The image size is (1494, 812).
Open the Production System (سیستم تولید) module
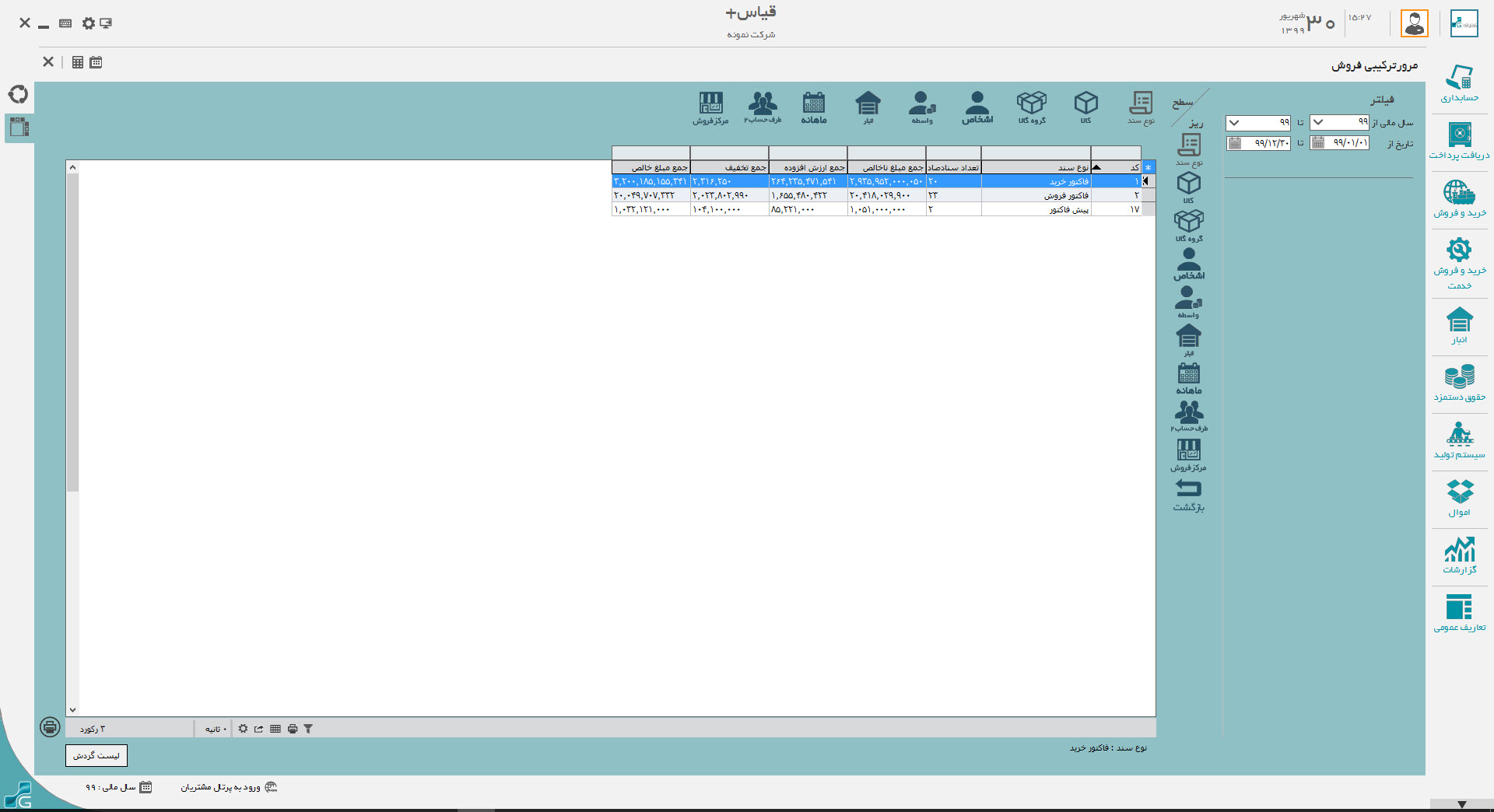click(1459, 440)
